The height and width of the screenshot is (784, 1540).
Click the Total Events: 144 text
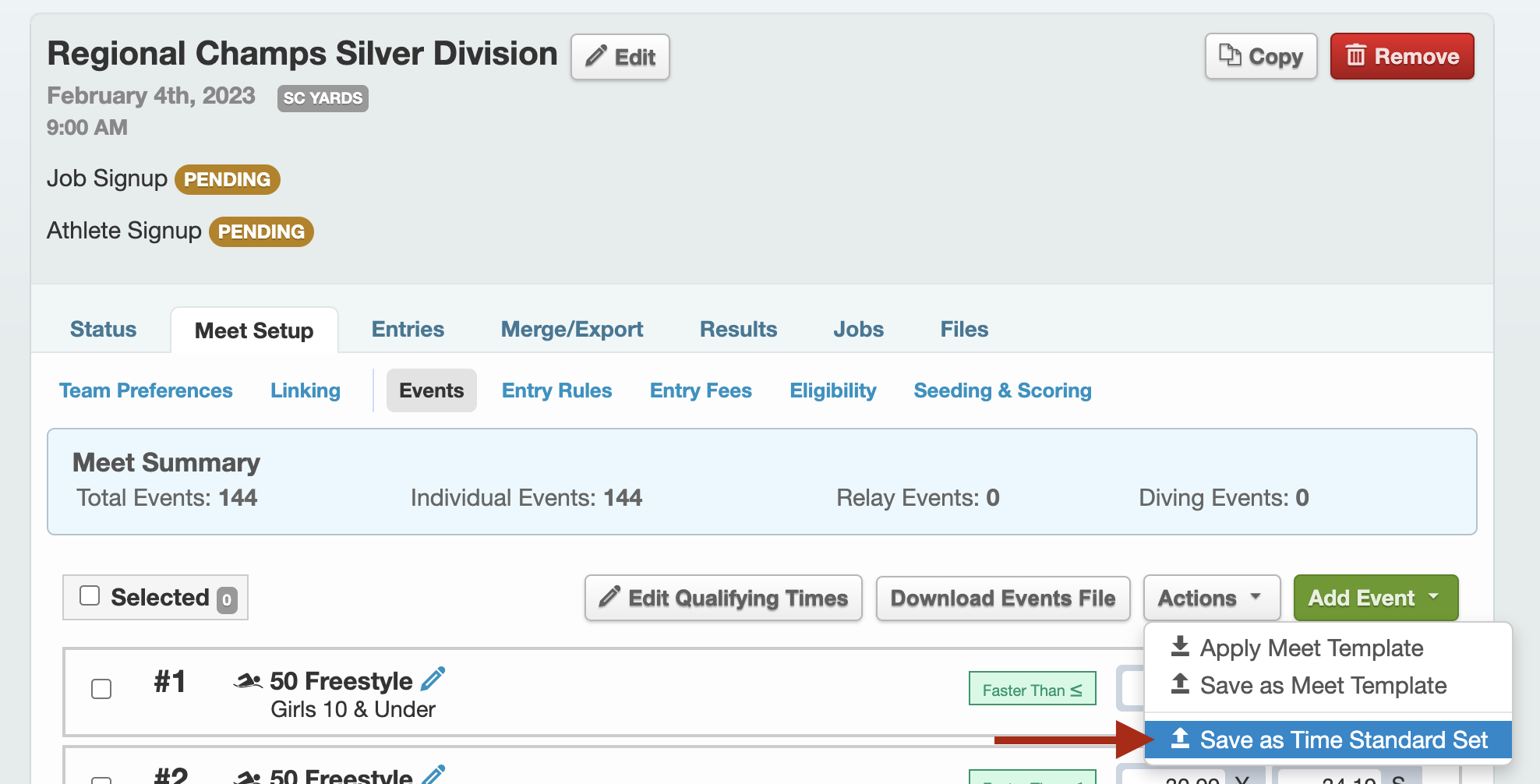pos(167,497)
